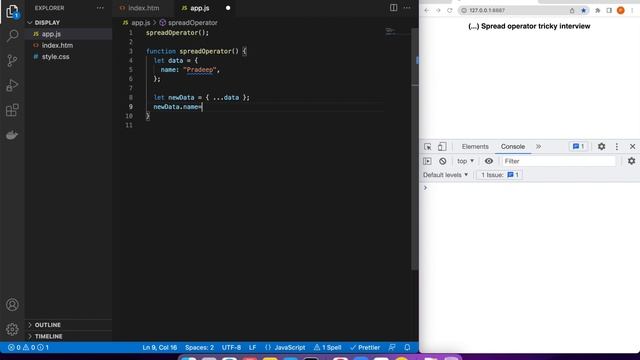Screen dimensions: 640x360
Task: Open the Manage gear in activity bar
Action: pos(12,329)
